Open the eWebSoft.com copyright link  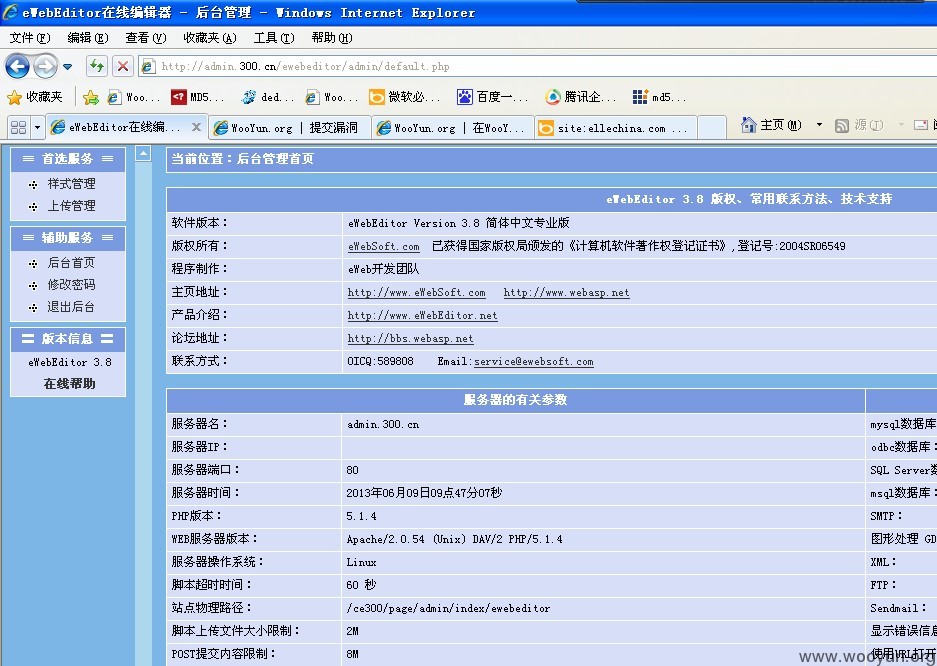[x=384, y=246]
